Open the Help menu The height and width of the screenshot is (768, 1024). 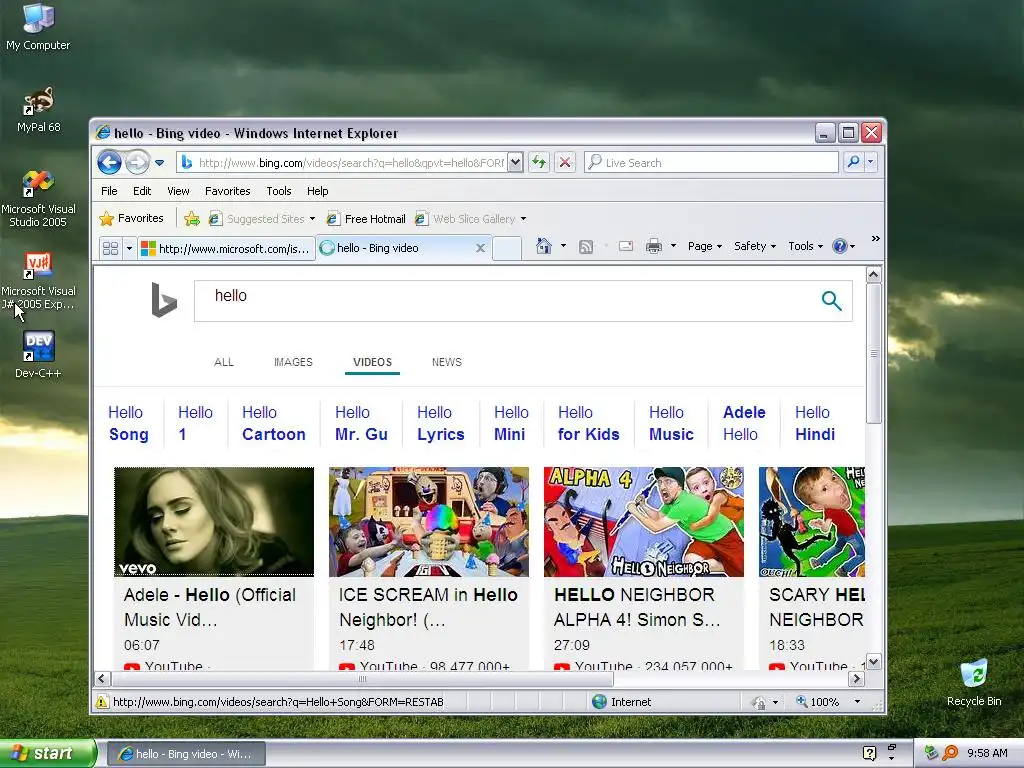coord(317,191)
